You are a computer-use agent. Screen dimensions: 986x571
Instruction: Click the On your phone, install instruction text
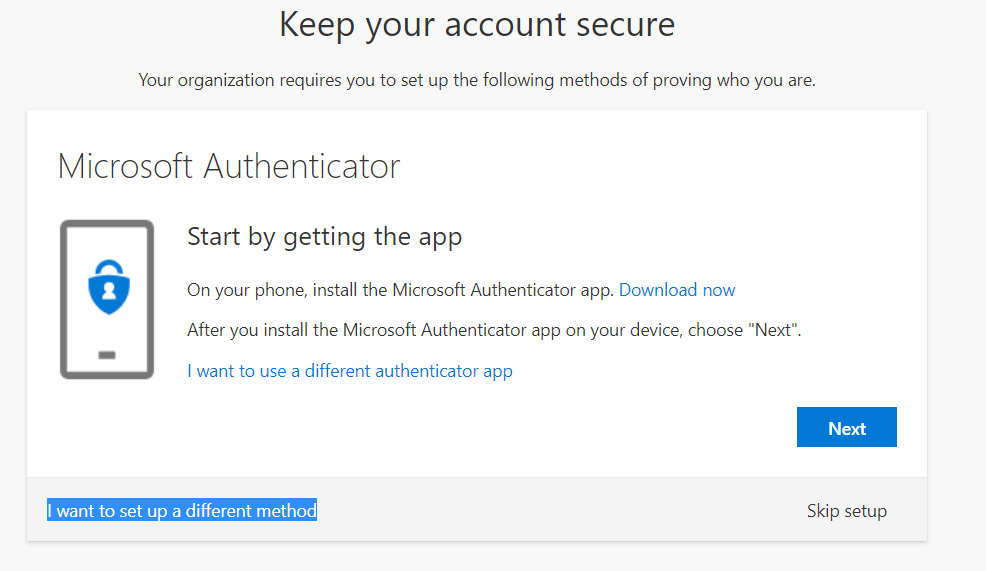tap(401, 290)
